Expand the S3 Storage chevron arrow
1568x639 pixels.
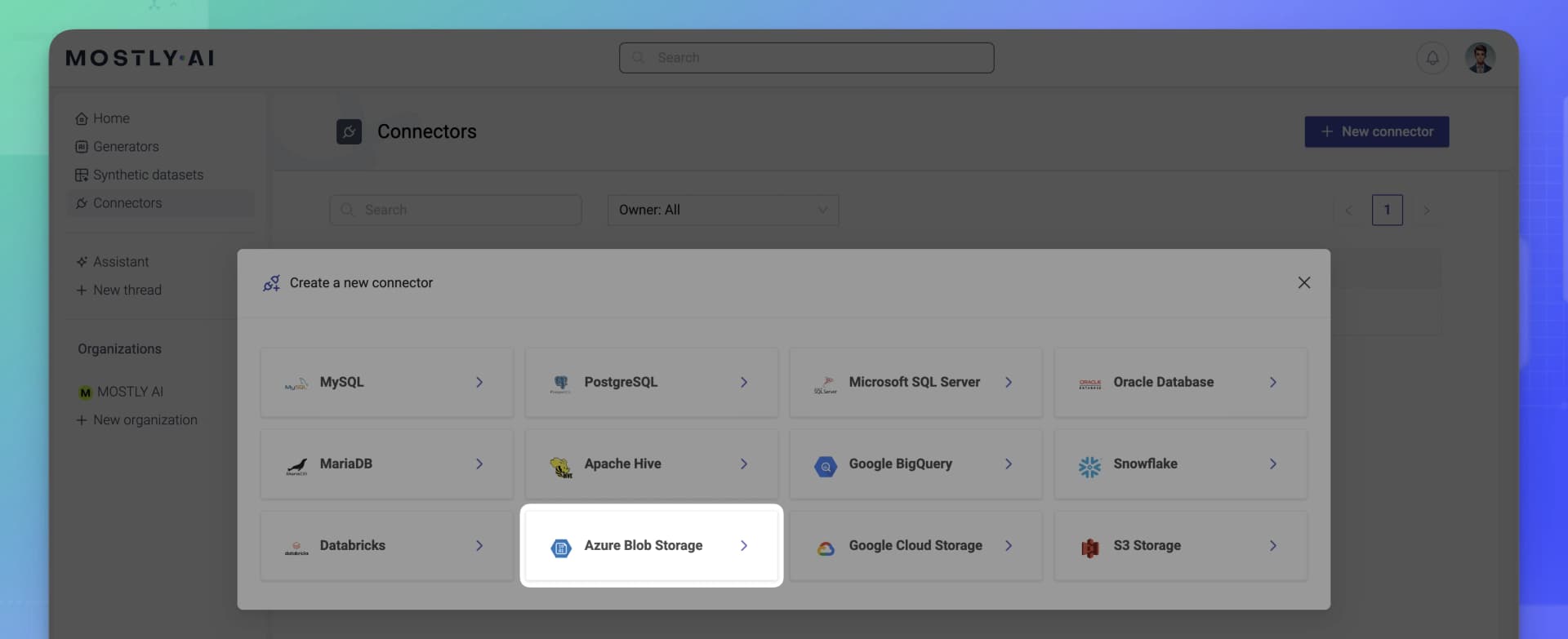coord(1273,545)
